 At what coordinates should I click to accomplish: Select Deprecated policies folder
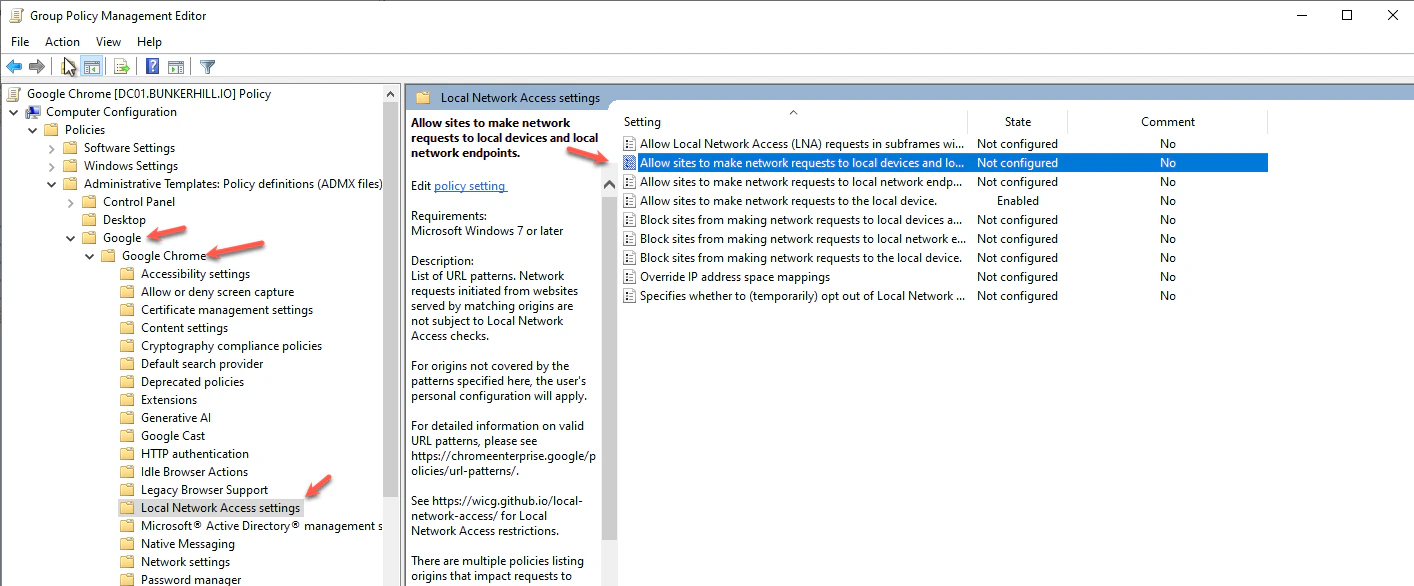[x=192, y=382]
